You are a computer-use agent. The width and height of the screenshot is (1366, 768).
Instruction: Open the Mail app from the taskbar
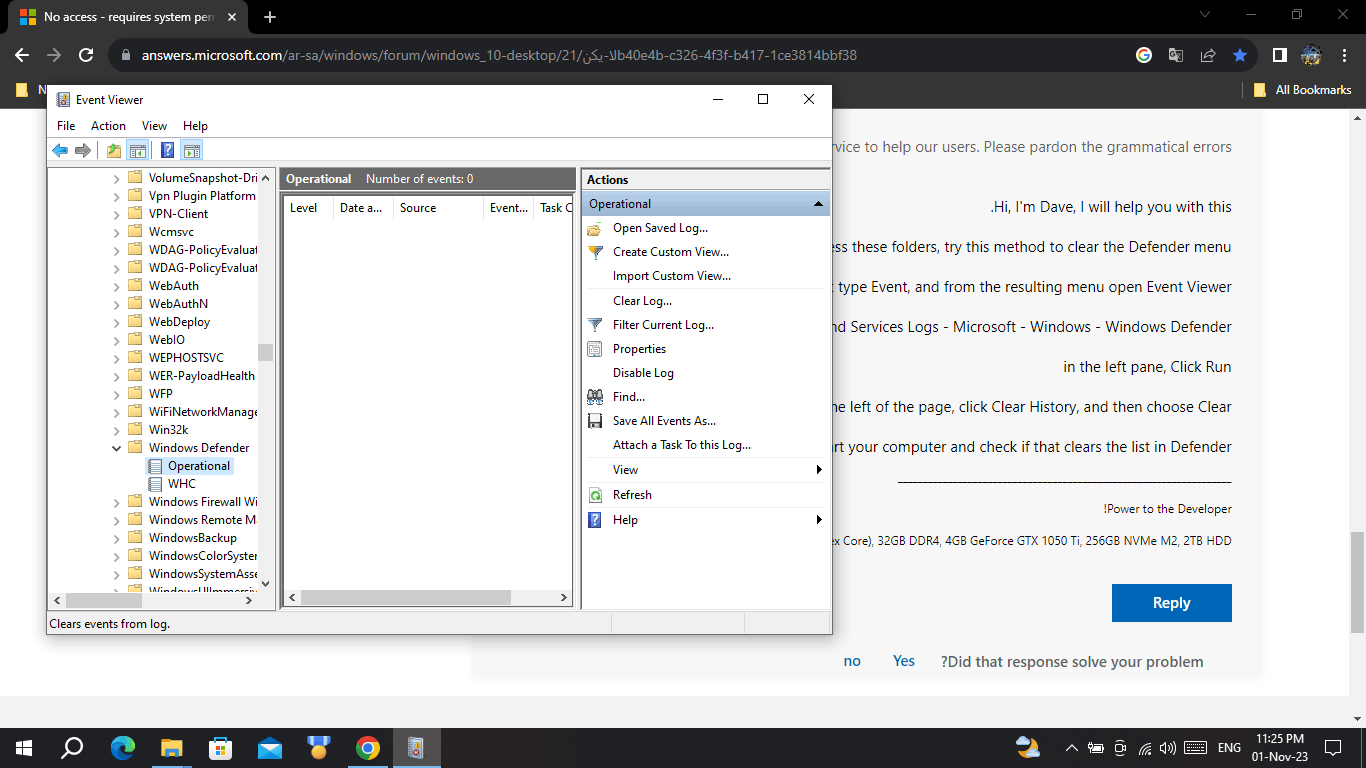pyautogui.click(x=269, y=747)
